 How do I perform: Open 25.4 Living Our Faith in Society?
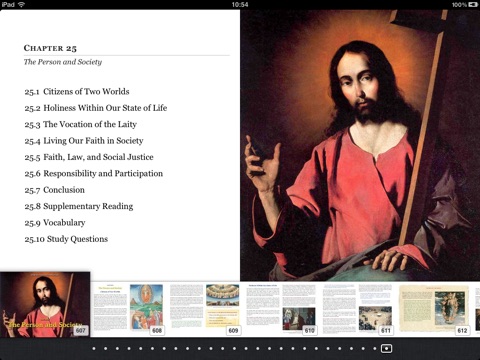pos(84,141)
